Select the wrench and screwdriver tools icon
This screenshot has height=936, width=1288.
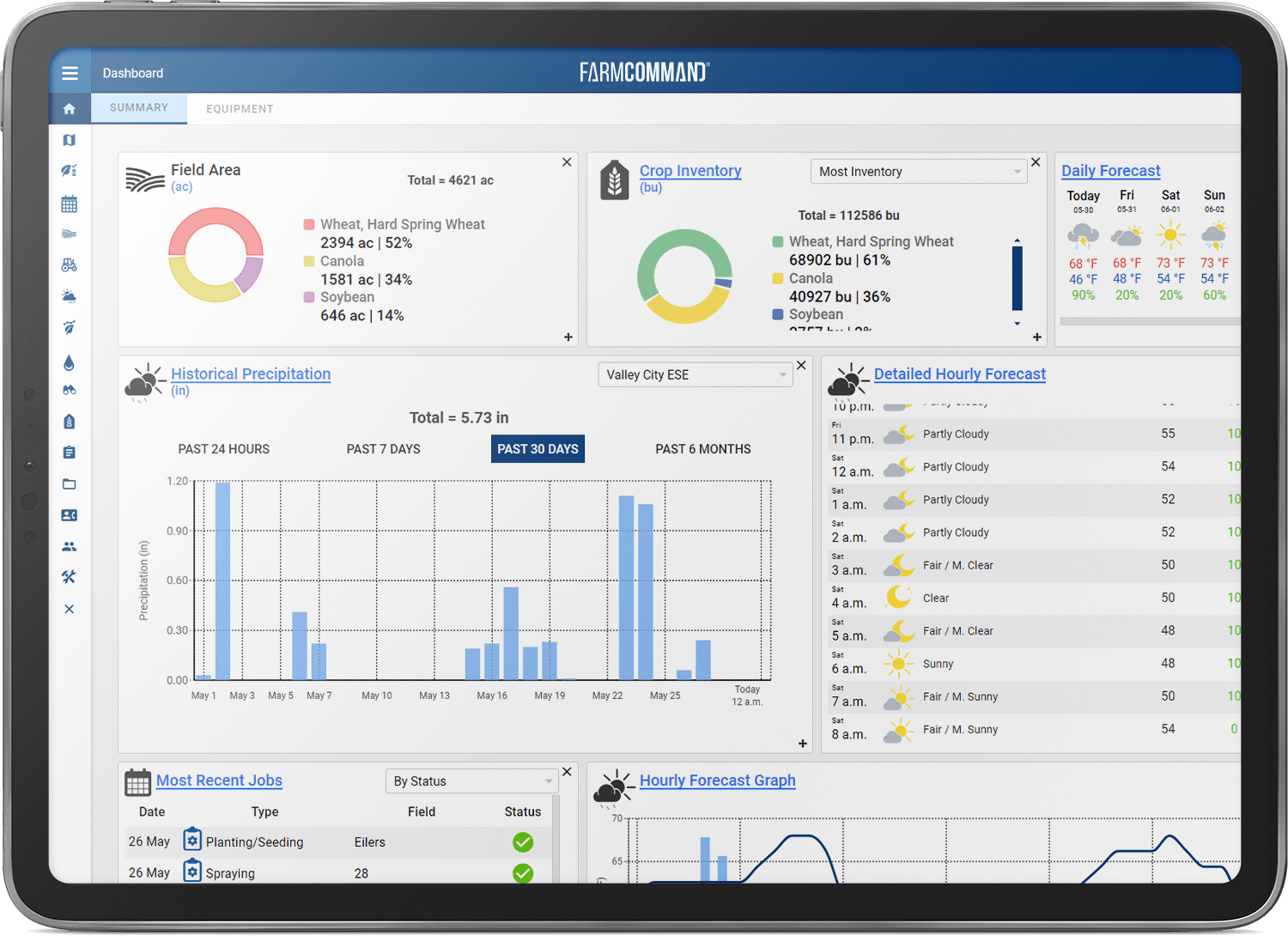tap(70, 577)
